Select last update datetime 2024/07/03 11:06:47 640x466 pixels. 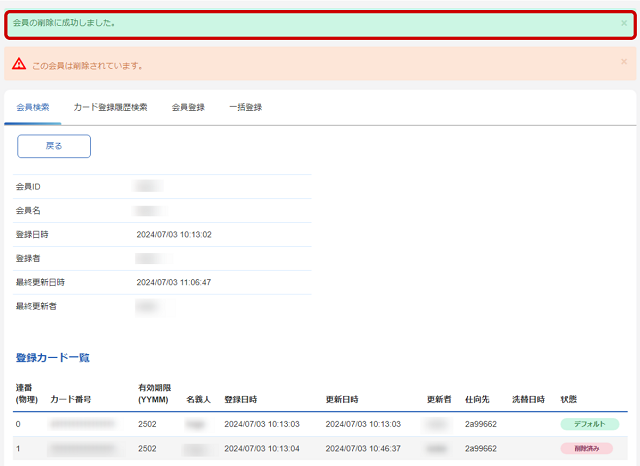click(x=173, y=282)
